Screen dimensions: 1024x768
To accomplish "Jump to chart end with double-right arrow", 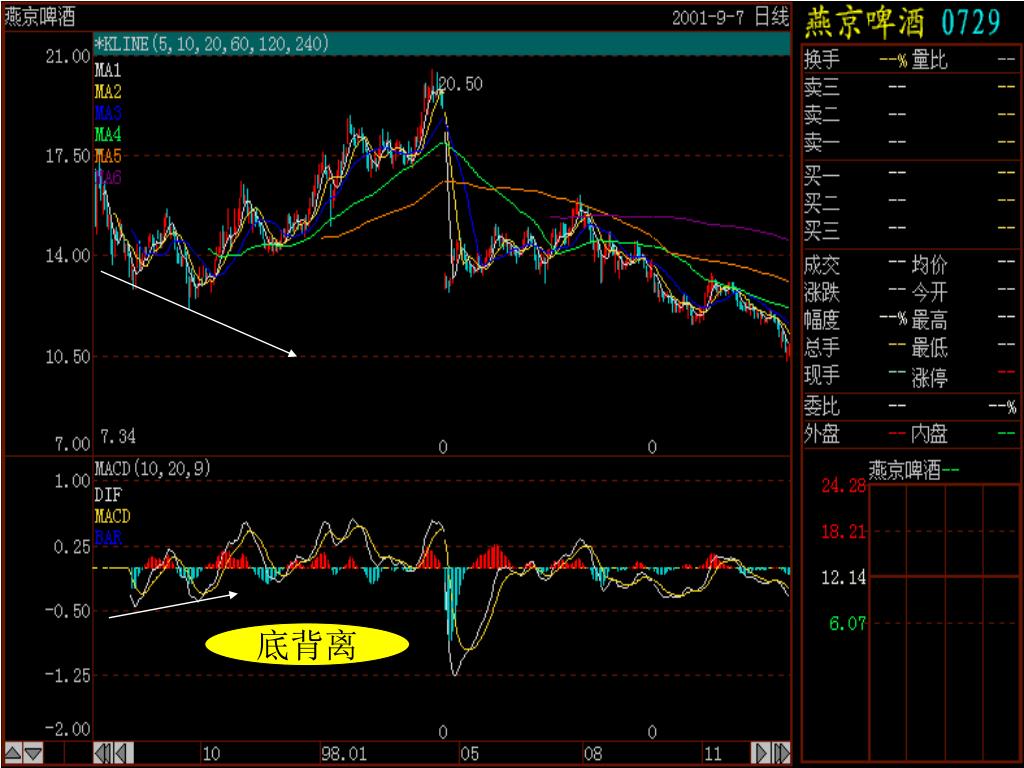I will click(781, 753).
